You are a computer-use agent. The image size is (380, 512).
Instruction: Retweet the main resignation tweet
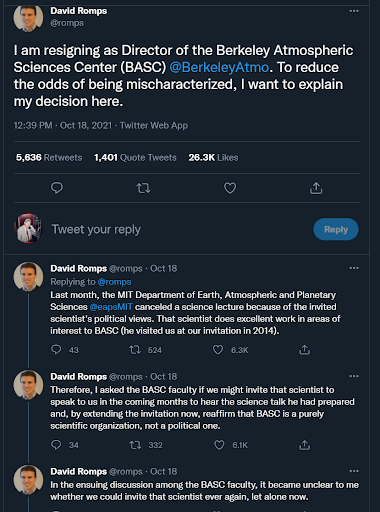pos(143,189)
